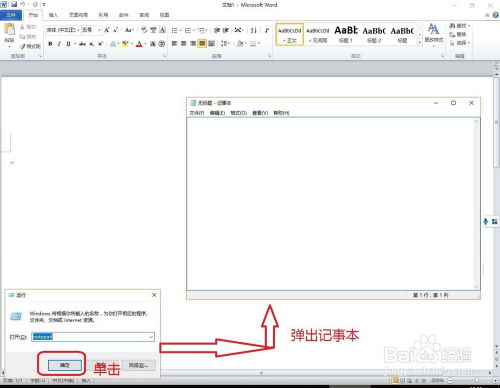Click the Grow Font icon in Word
Screen dimensions: 500x388
click(x=107, y=30)
